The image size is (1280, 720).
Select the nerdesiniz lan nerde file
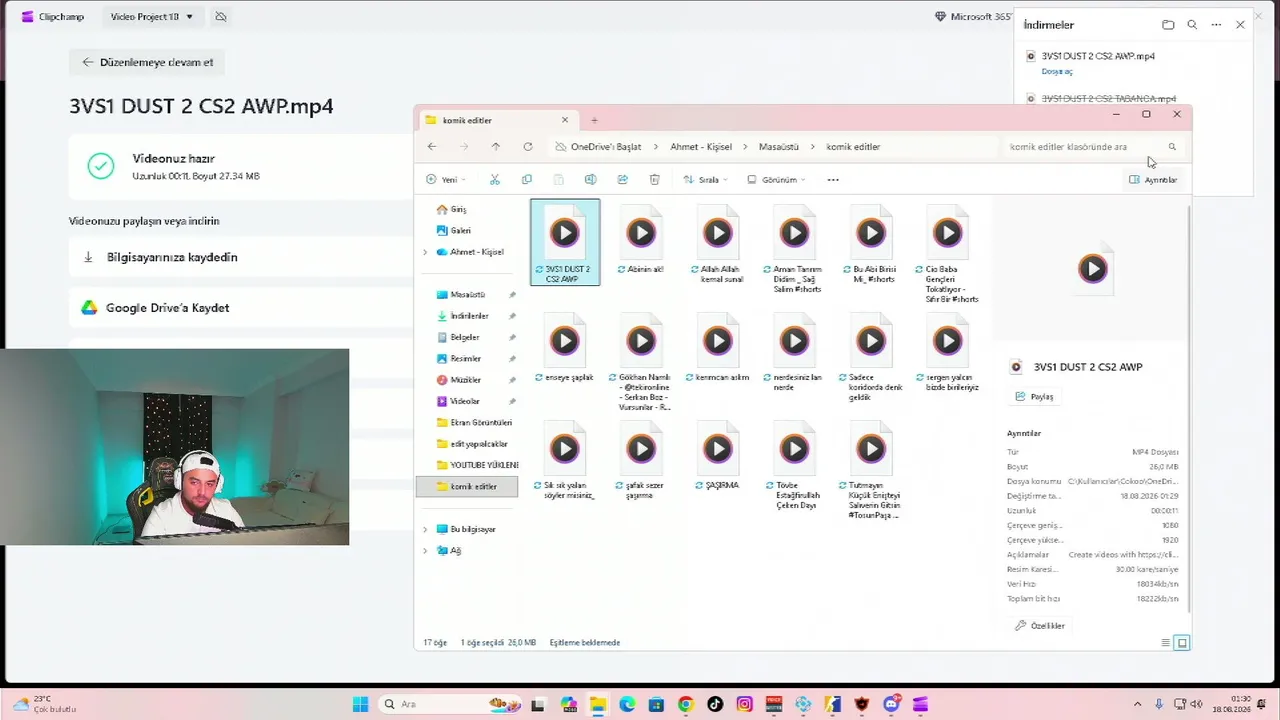(794, 353)
